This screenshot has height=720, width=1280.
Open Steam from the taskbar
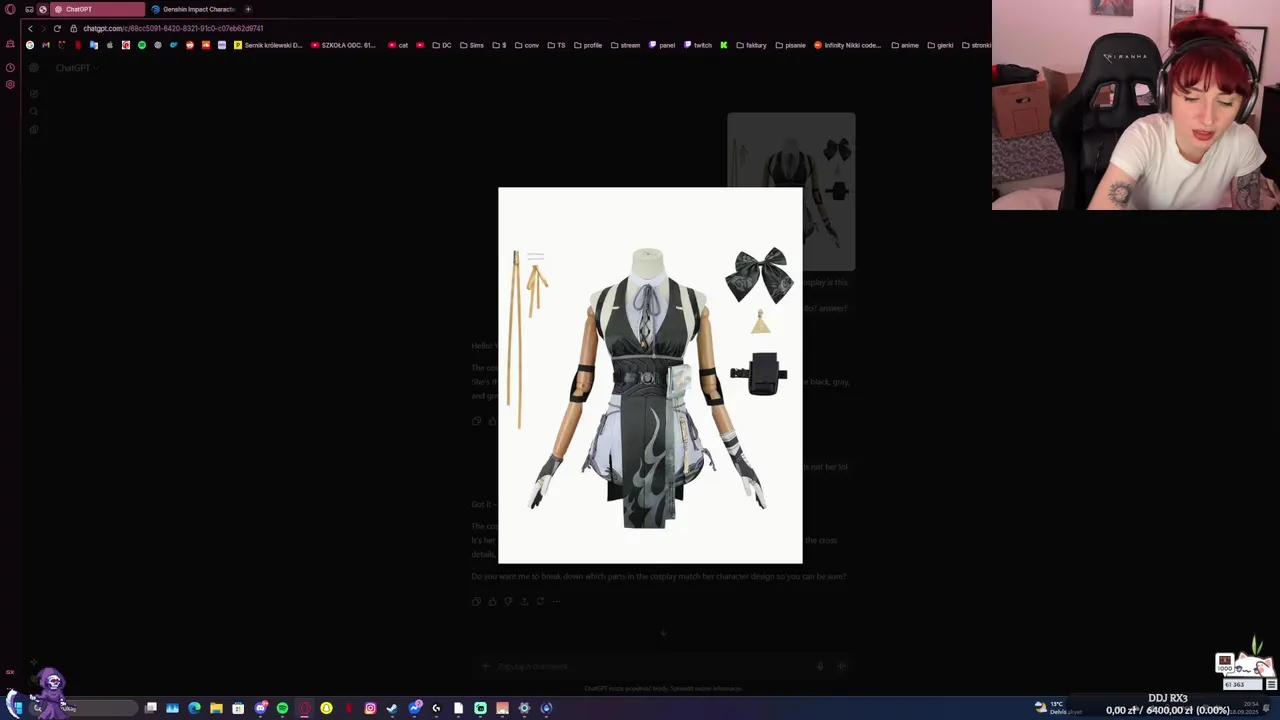392,708
